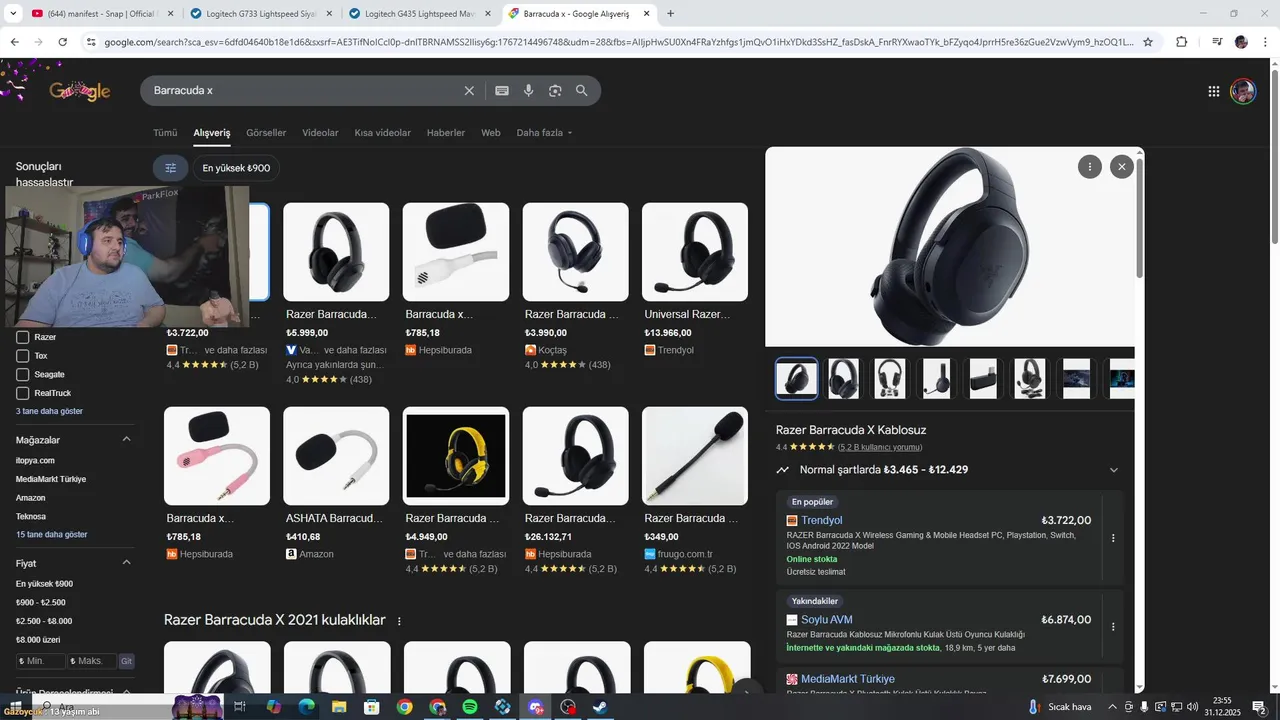1280x720 pixels.
Task: Start voice search with the microphone
Action: (529, 91)
